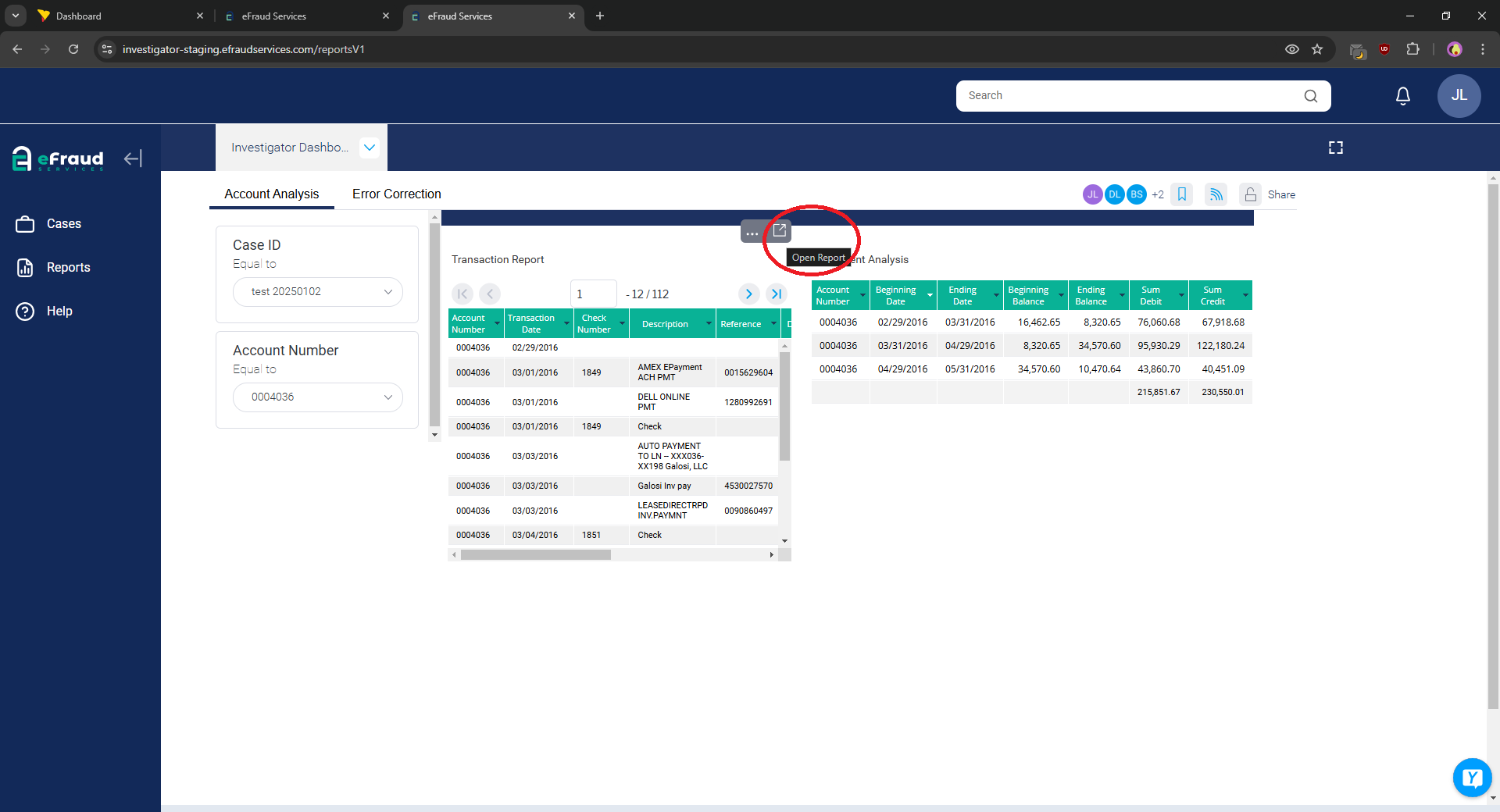Click the DL collaborator avatar

pyautogui.click(x=1115, y=194)
